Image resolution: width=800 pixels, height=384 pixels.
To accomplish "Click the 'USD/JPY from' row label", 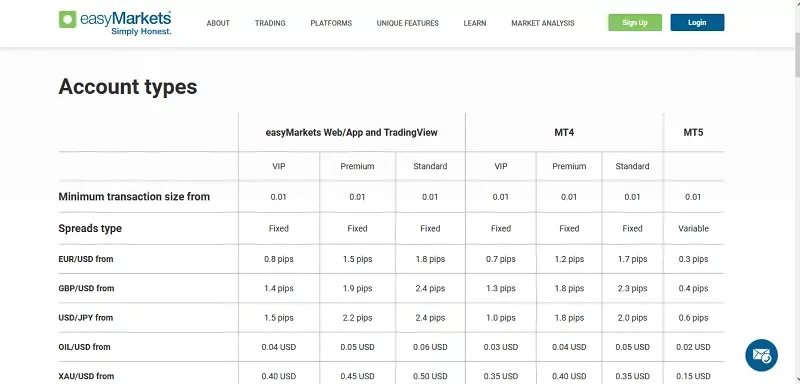I will tap(86, 318).
